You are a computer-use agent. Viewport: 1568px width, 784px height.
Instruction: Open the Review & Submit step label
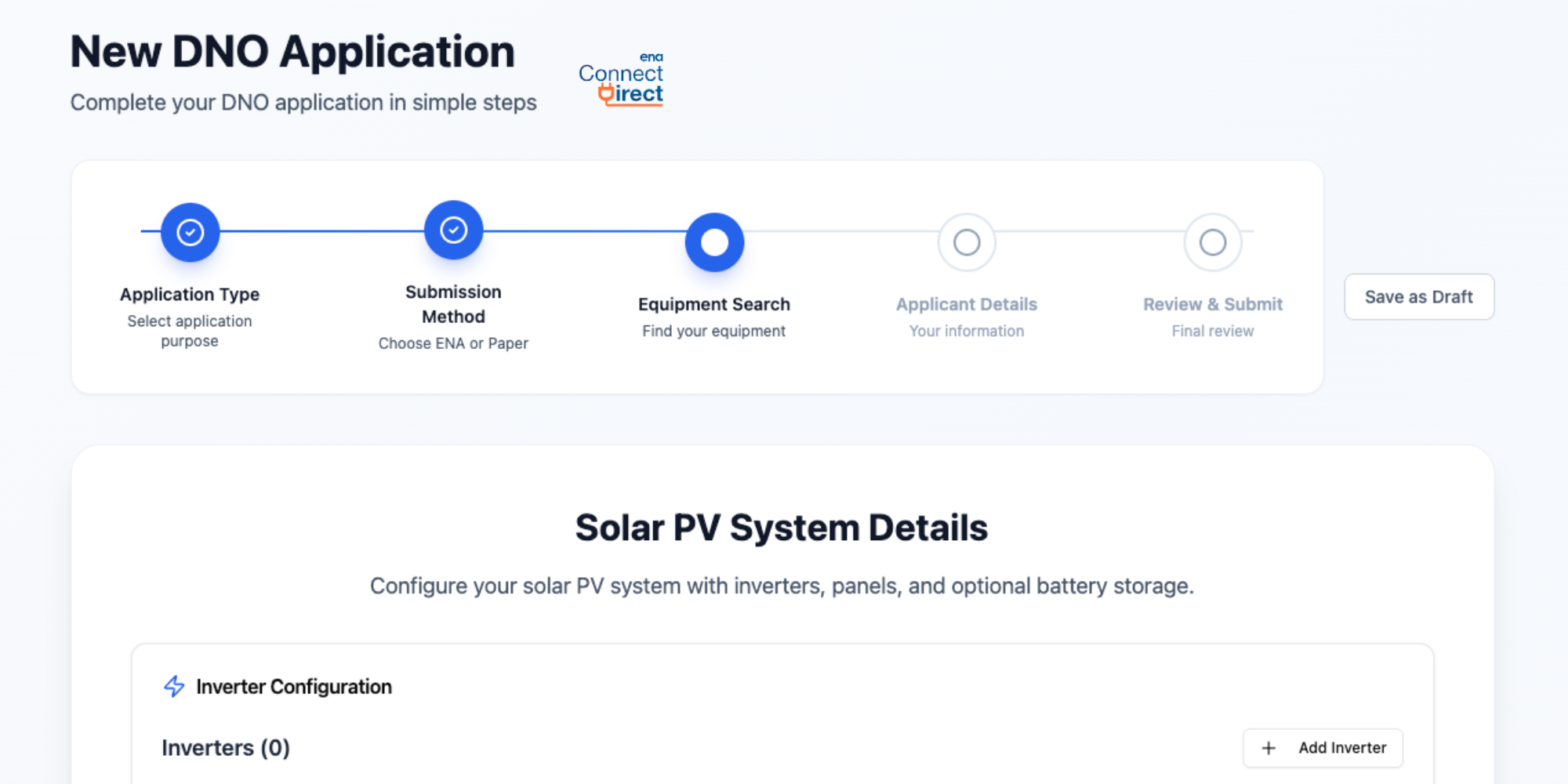pyautogui.click(x=1212, y=304)
